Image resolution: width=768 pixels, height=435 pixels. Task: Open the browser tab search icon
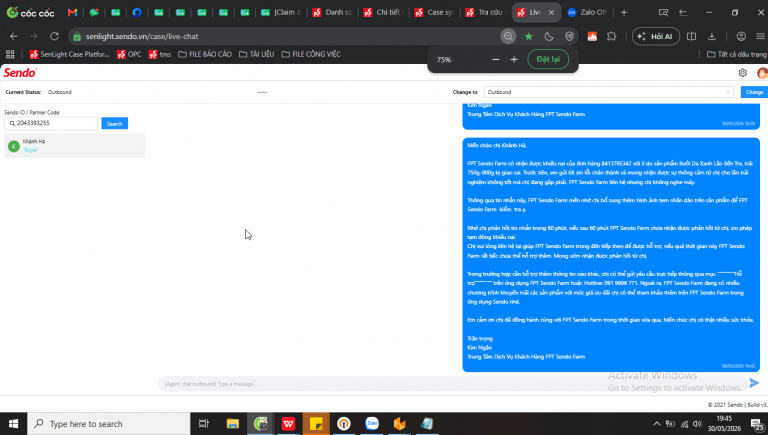pos(663,12)
